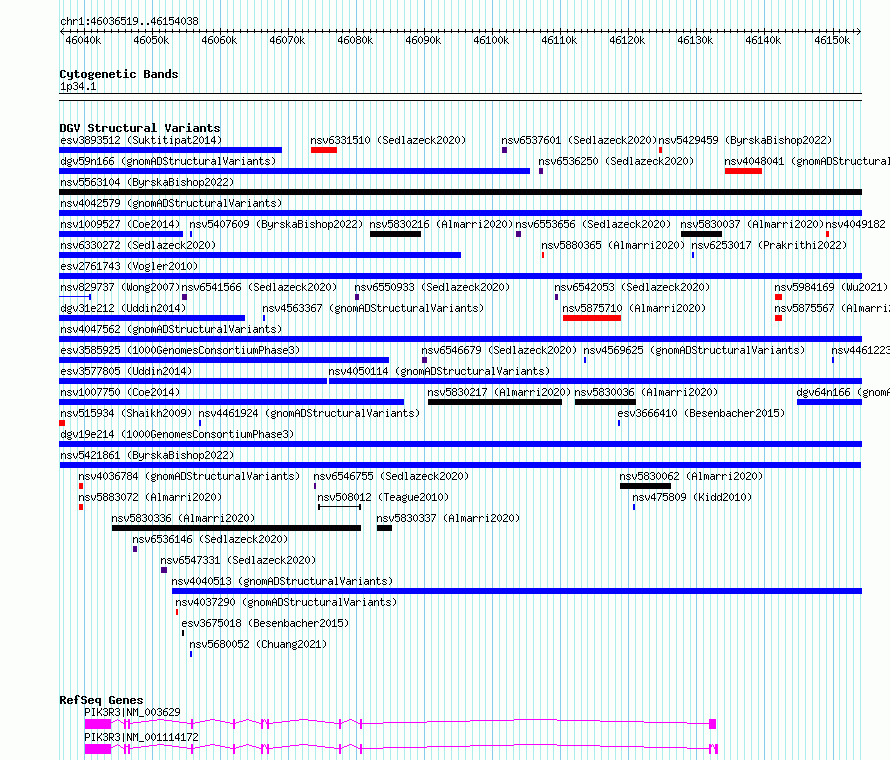The height and width of the screenshot is (760, 890).
Task: Click the long black nsv5830336 bar
Action: tap(236, 528)
